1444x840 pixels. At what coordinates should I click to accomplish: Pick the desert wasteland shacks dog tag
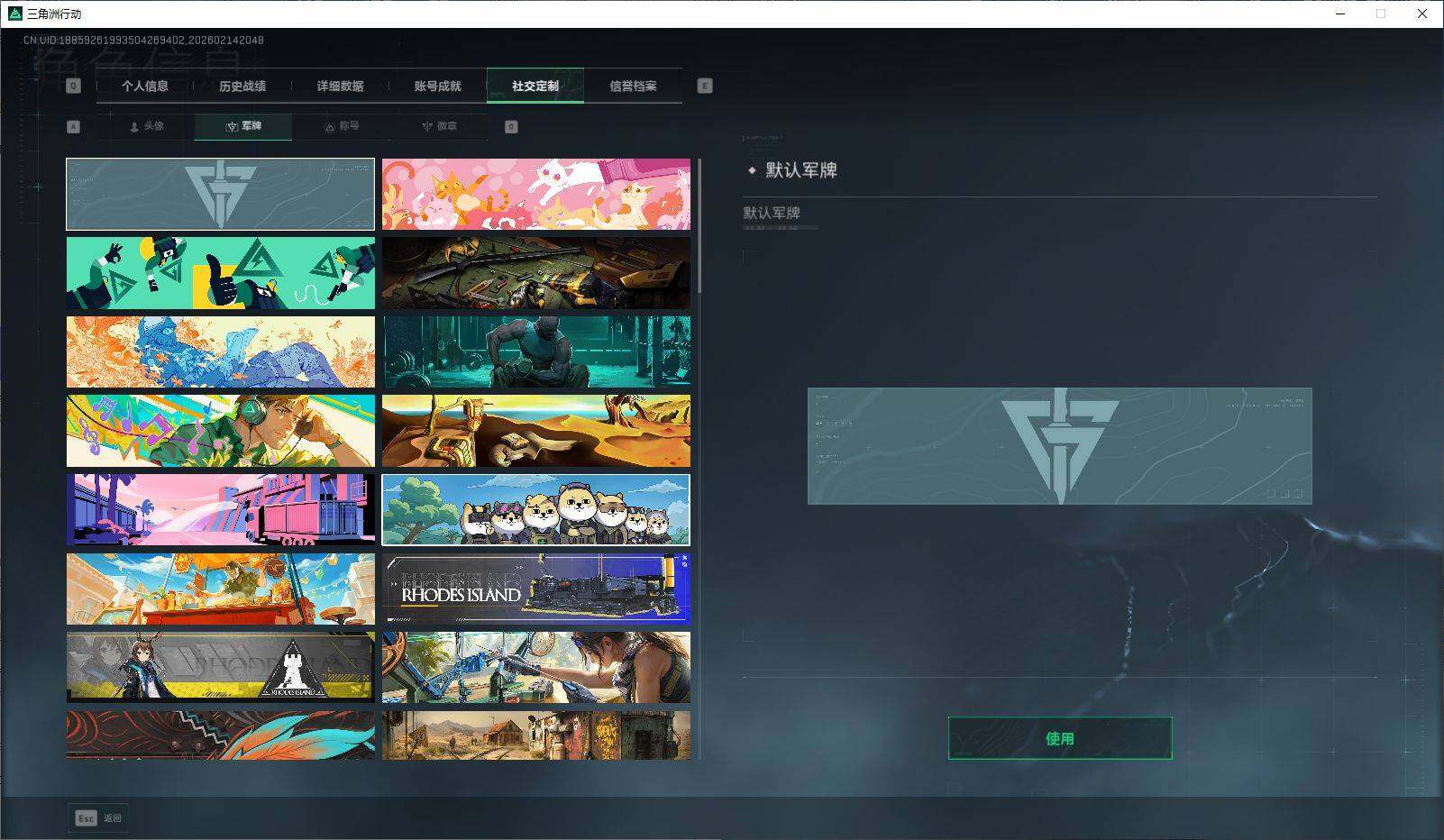[x=536, y=735]
